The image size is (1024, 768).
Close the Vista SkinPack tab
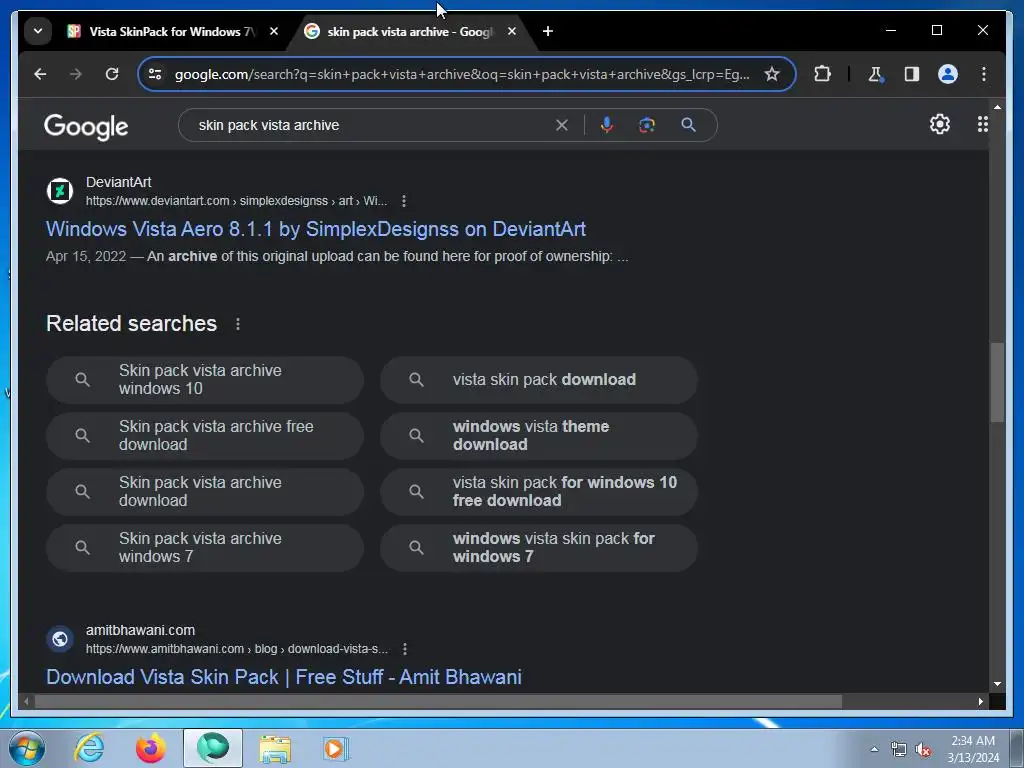tap(274, 31)
